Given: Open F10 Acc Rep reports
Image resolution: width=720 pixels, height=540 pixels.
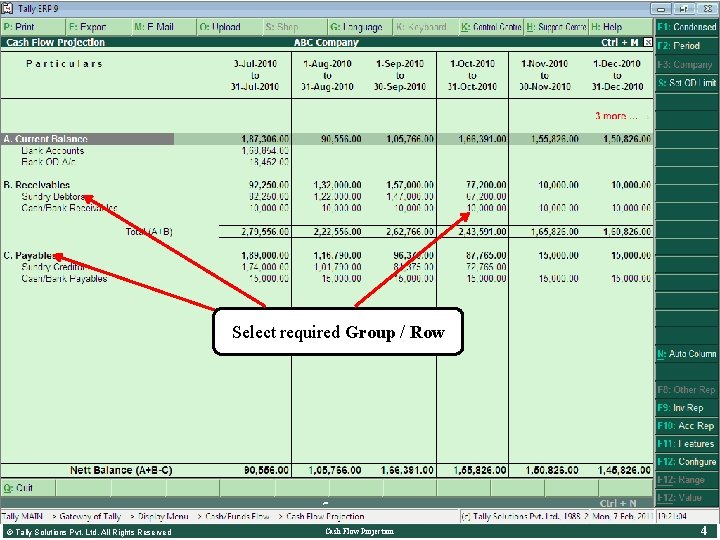Looking at the screenshot, I should [x=686, y=426].
